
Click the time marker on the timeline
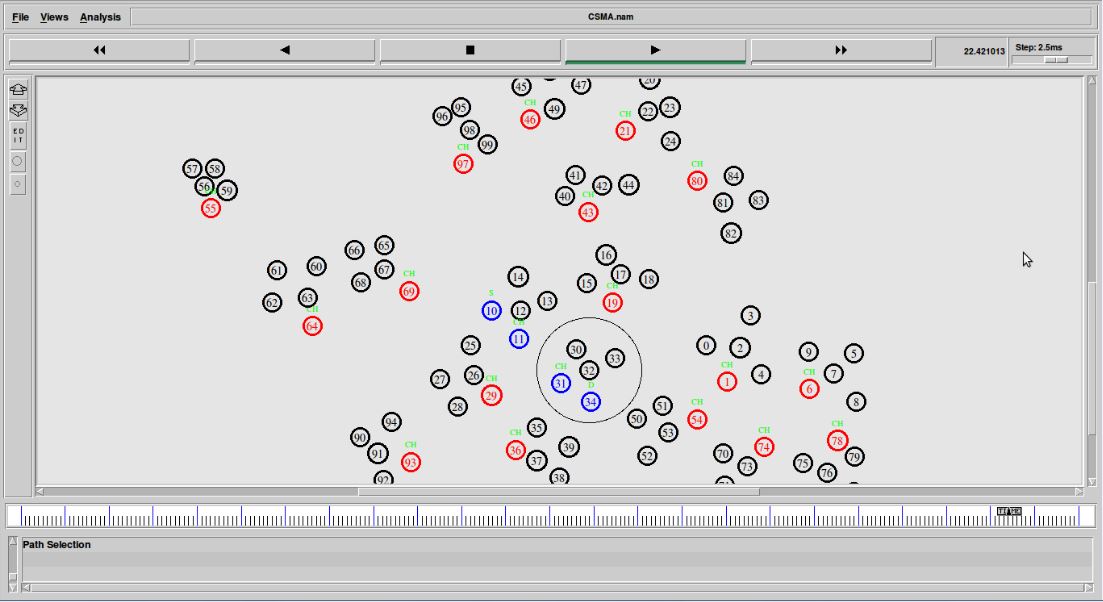click(x=1010, y=512)
